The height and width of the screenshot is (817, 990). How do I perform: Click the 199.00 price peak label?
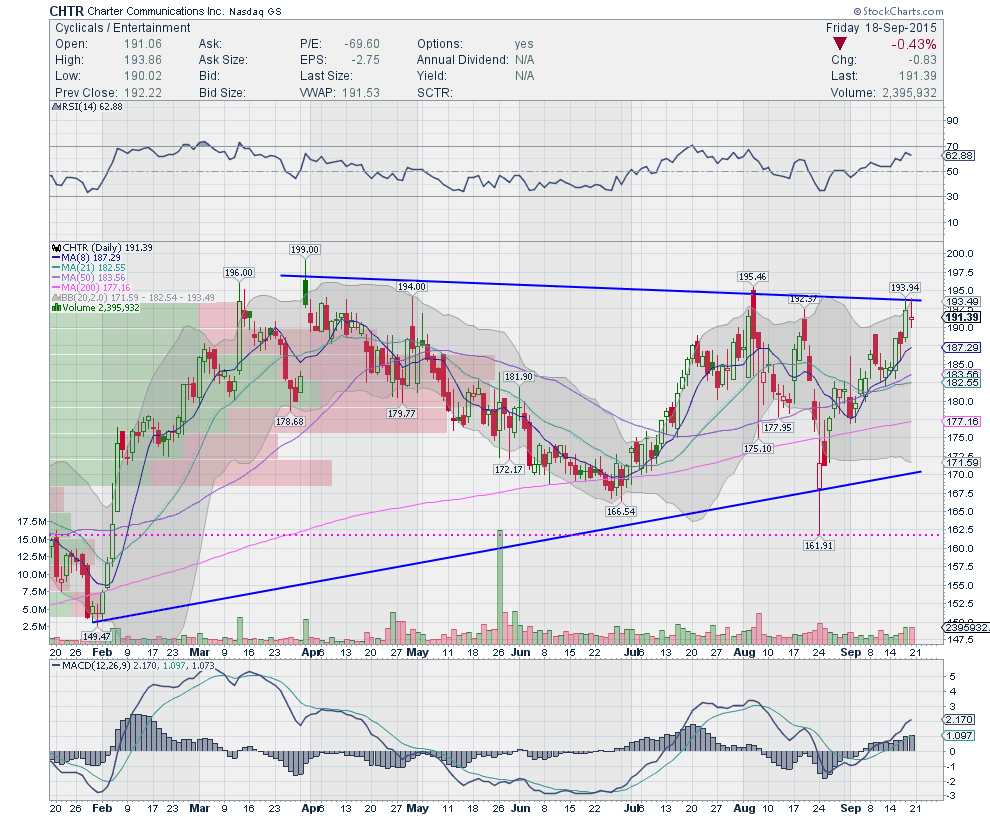305,249
